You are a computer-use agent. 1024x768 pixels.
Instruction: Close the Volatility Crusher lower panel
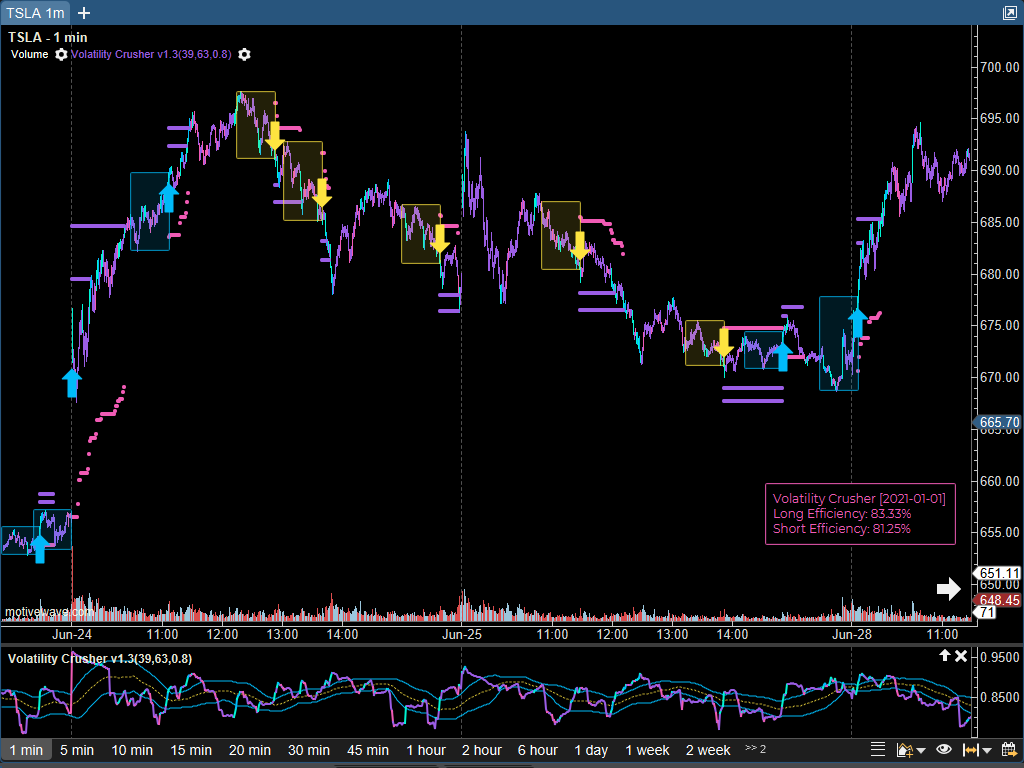pos(961,656)
